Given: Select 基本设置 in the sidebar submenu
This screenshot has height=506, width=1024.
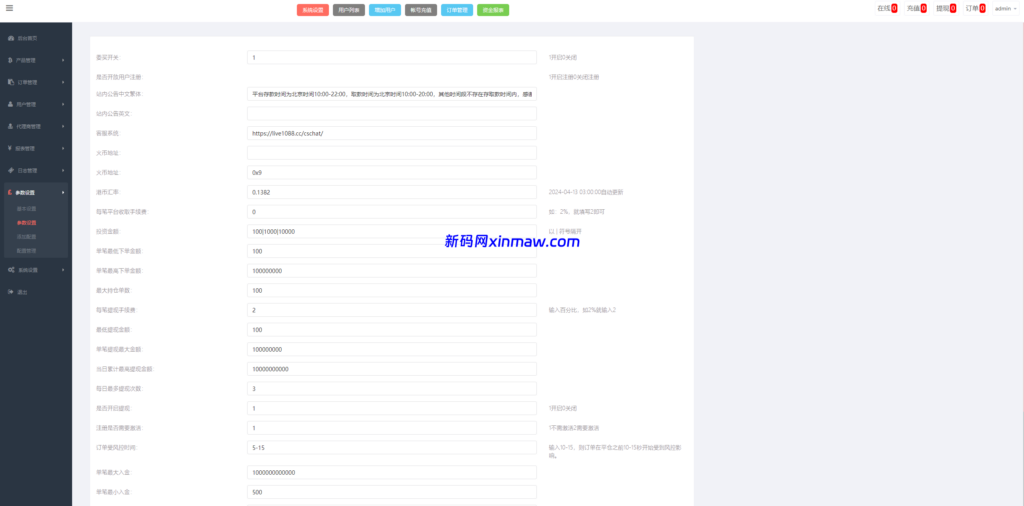Looking at the screenshot, I should [x=26, y=209].
